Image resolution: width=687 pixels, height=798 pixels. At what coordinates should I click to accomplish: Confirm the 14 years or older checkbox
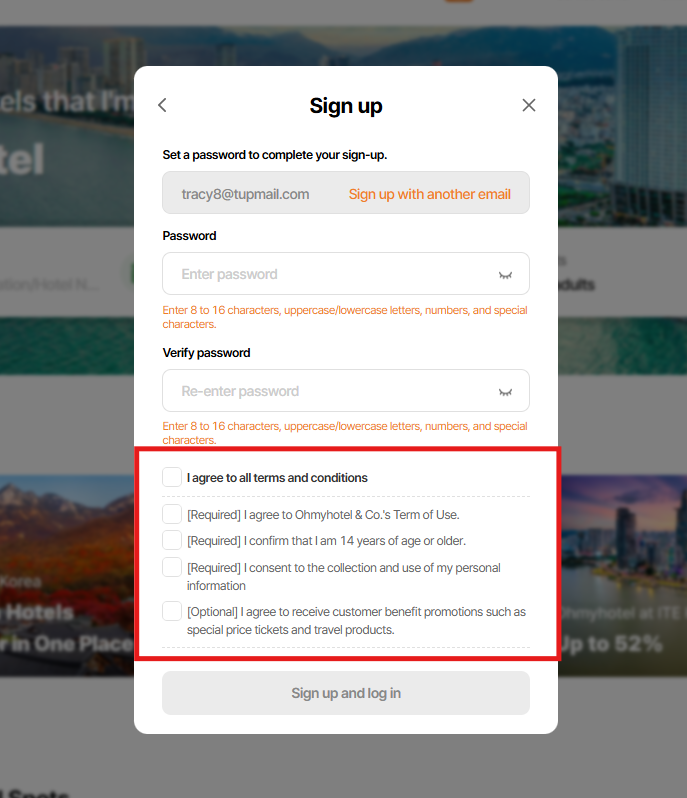pos(172,540)
